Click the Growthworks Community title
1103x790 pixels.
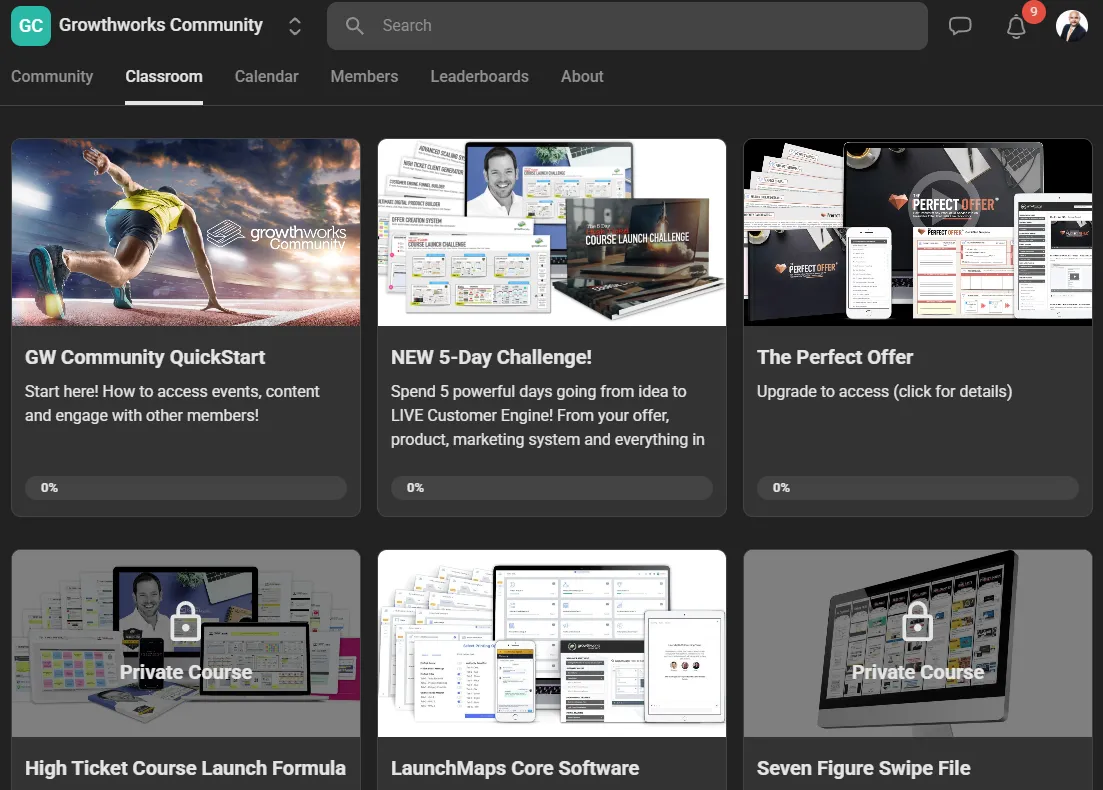(161, 25)
